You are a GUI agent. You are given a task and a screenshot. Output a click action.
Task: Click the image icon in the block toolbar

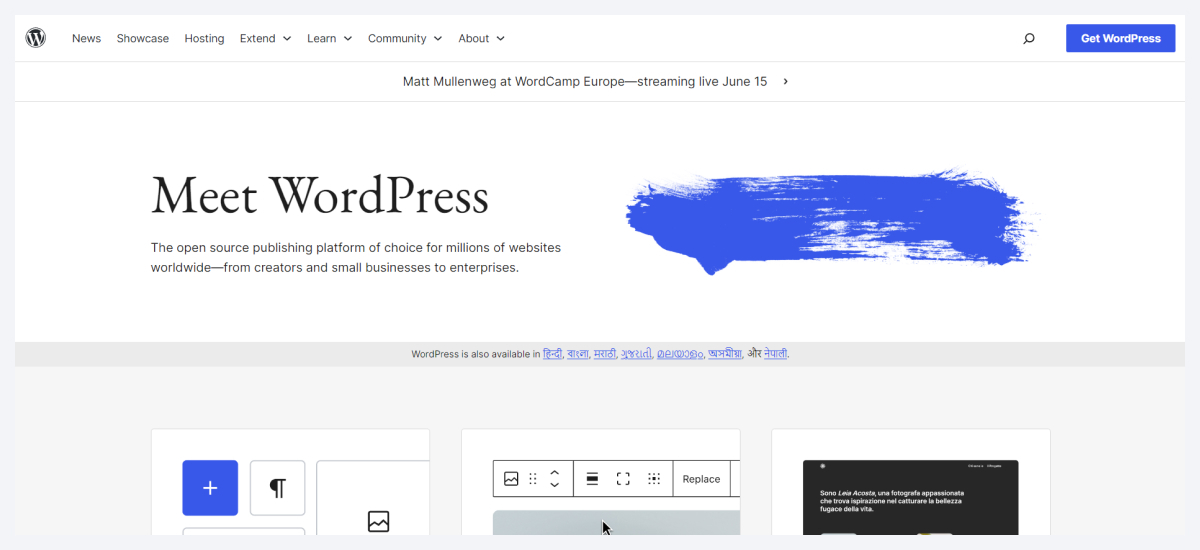(511, 479)
